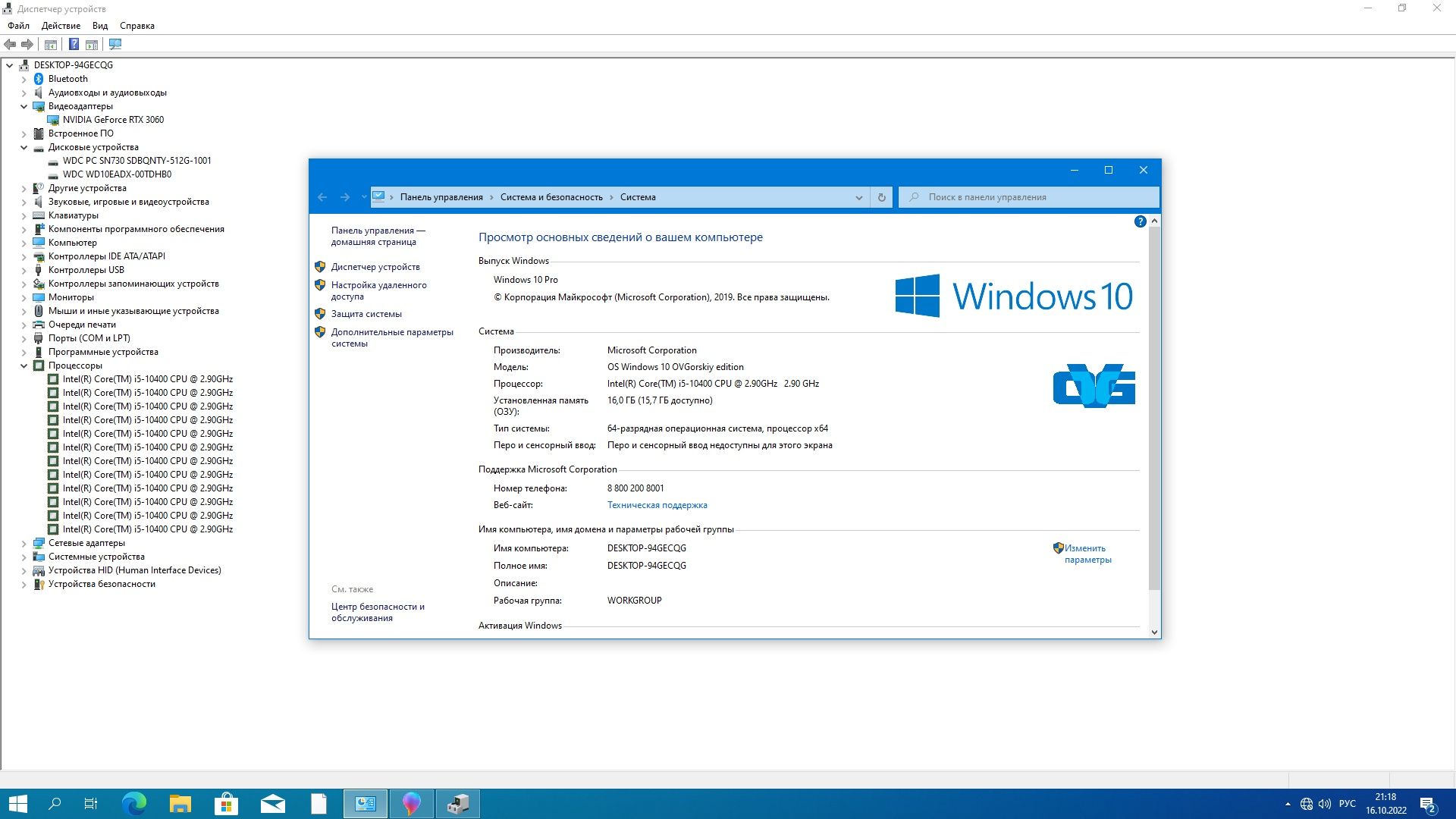Select the NVIDIA GeForce RTX 3060 device
Image resolution: width=1456 pixels, height=819 pixels.
(x=113, y=120)
